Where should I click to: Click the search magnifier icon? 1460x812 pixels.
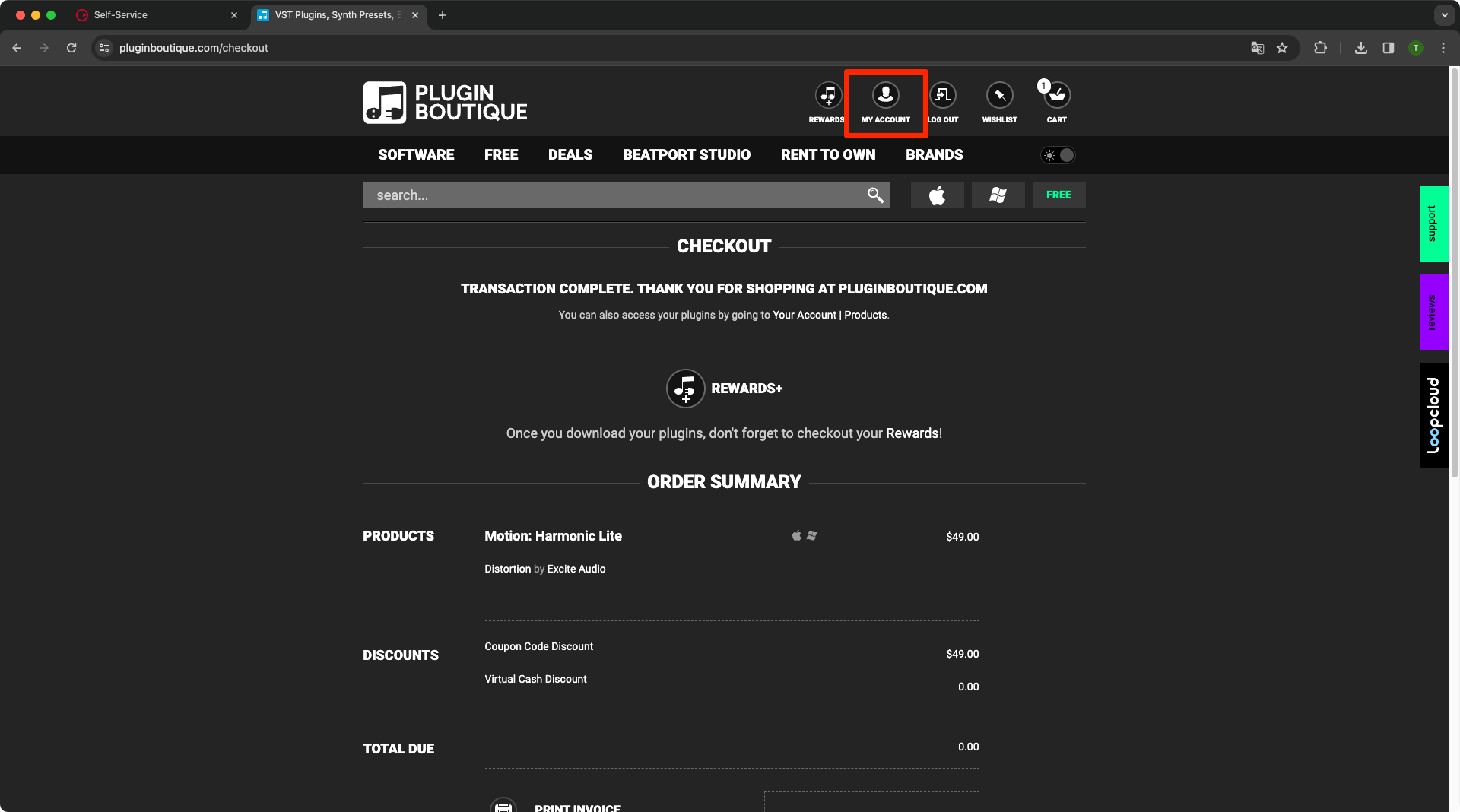(875, 195)
